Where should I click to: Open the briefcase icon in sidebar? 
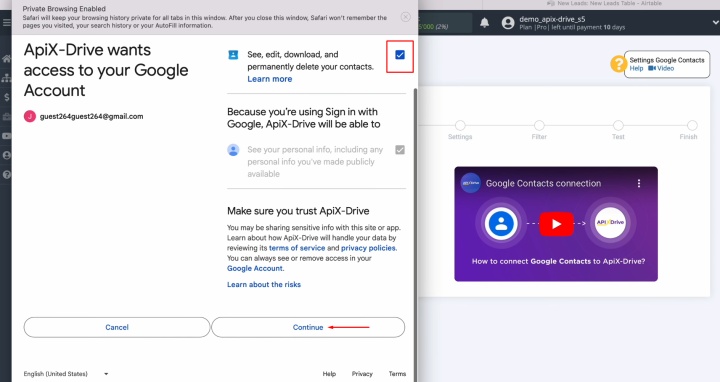6,117
